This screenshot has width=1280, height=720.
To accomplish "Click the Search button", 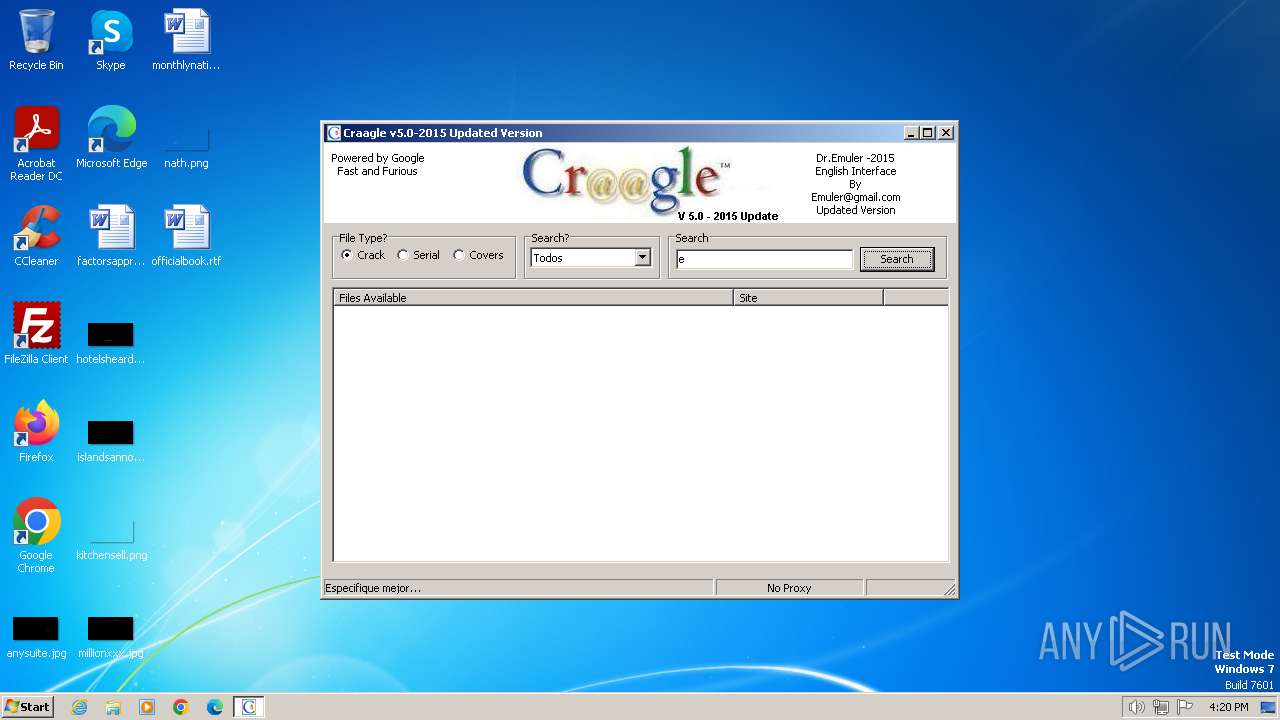I will [x=897, y=259].
